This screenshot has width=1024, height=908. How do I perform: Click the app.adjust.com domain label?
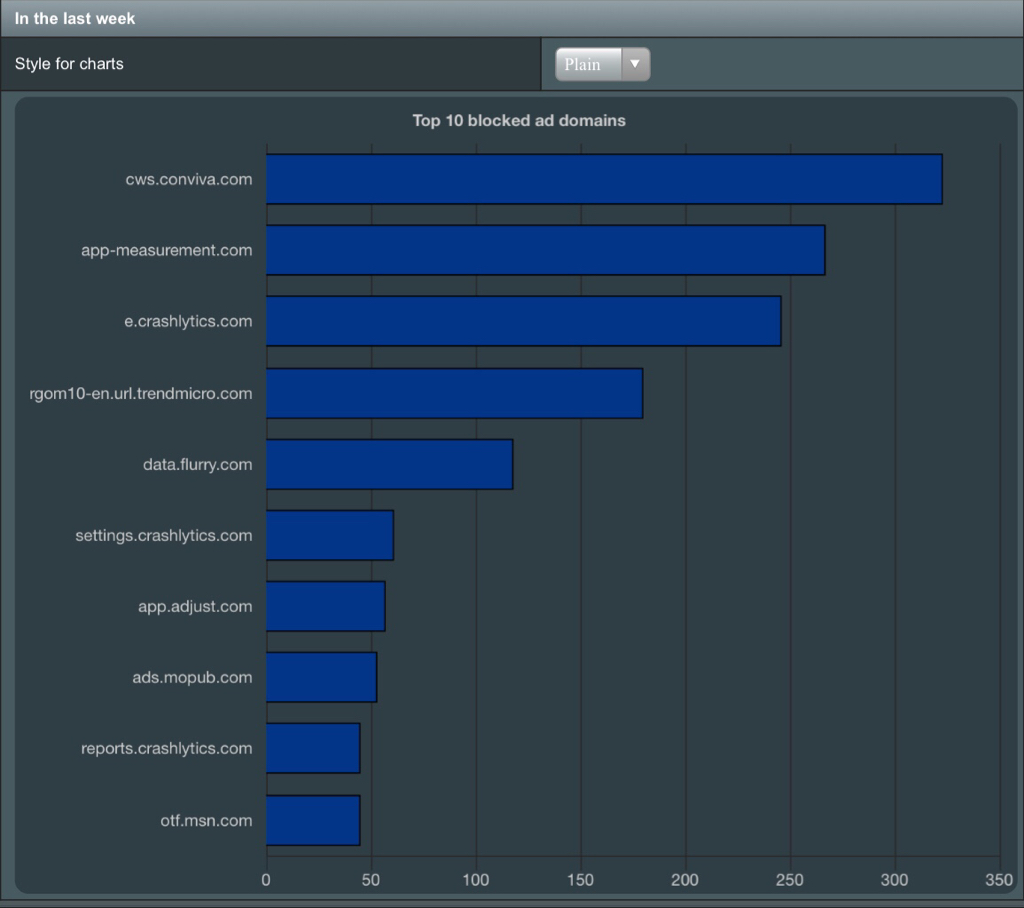(195, 607)
